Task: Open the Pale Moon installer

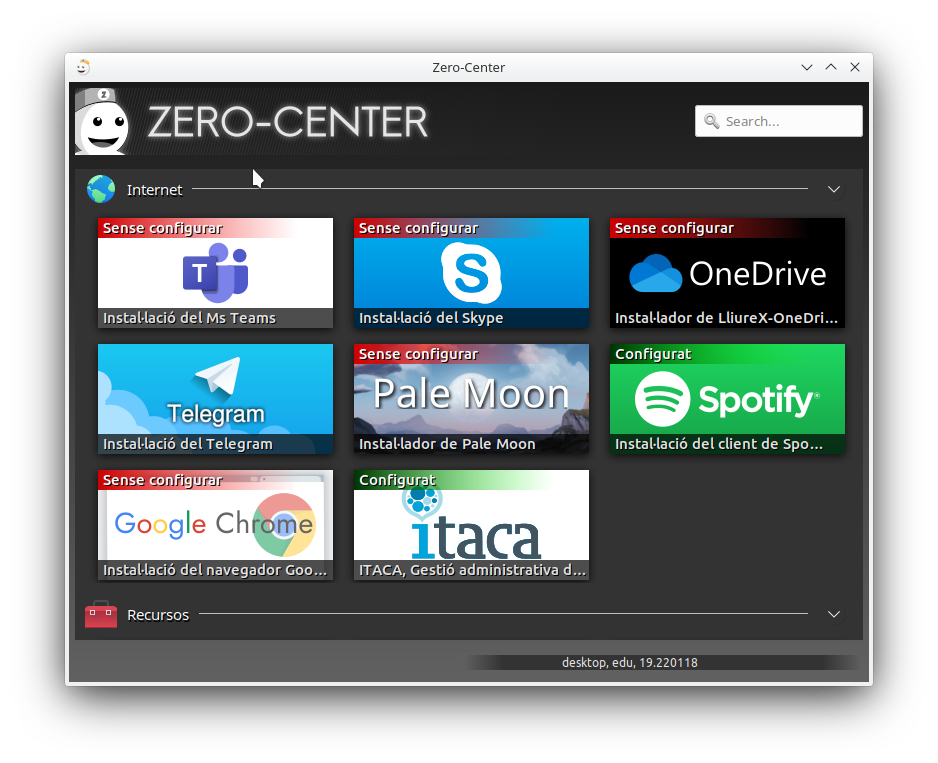Action: (471, 399)
